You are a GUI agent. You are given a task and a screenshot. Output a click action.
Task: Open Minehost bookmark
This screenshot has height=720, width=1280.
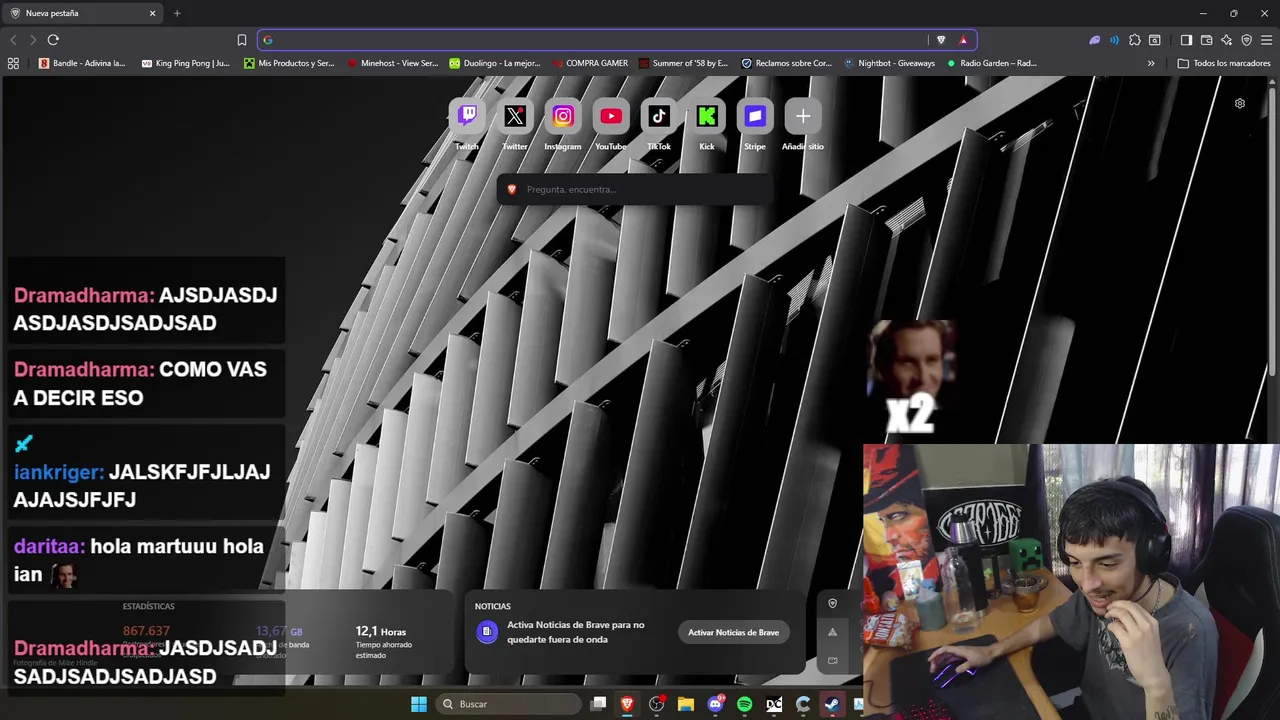(393, 63)
